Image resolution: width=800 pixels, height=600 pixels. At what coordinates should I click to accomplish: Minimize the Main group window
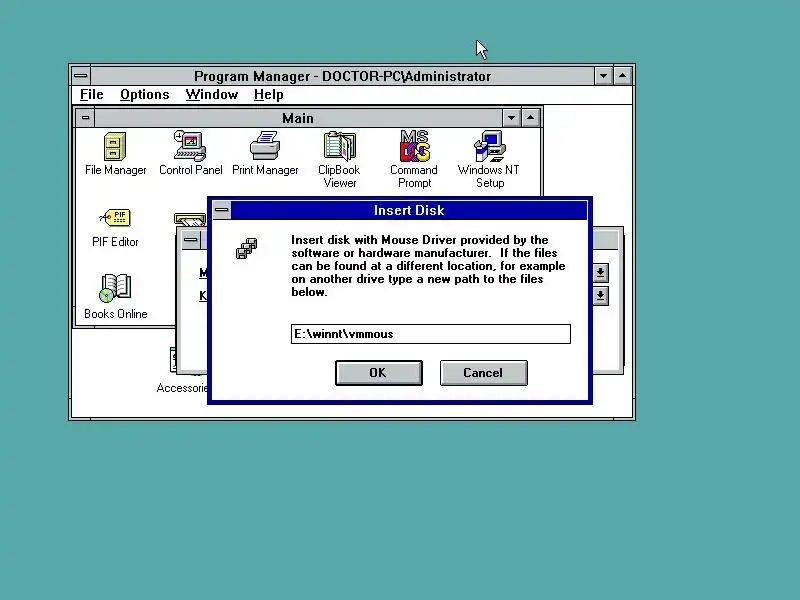(511, 118)
